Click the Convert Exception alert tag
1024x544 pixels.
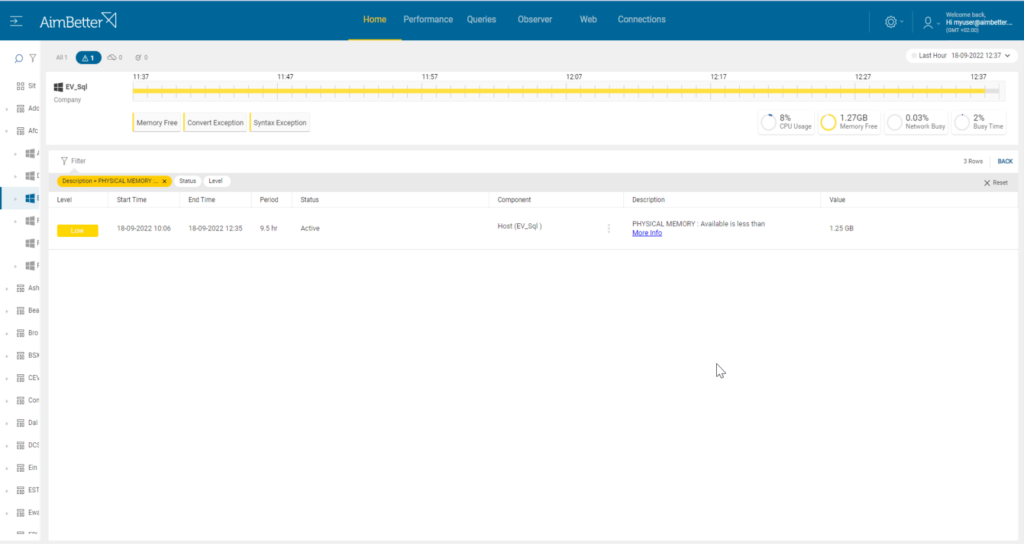click(215, 123)
